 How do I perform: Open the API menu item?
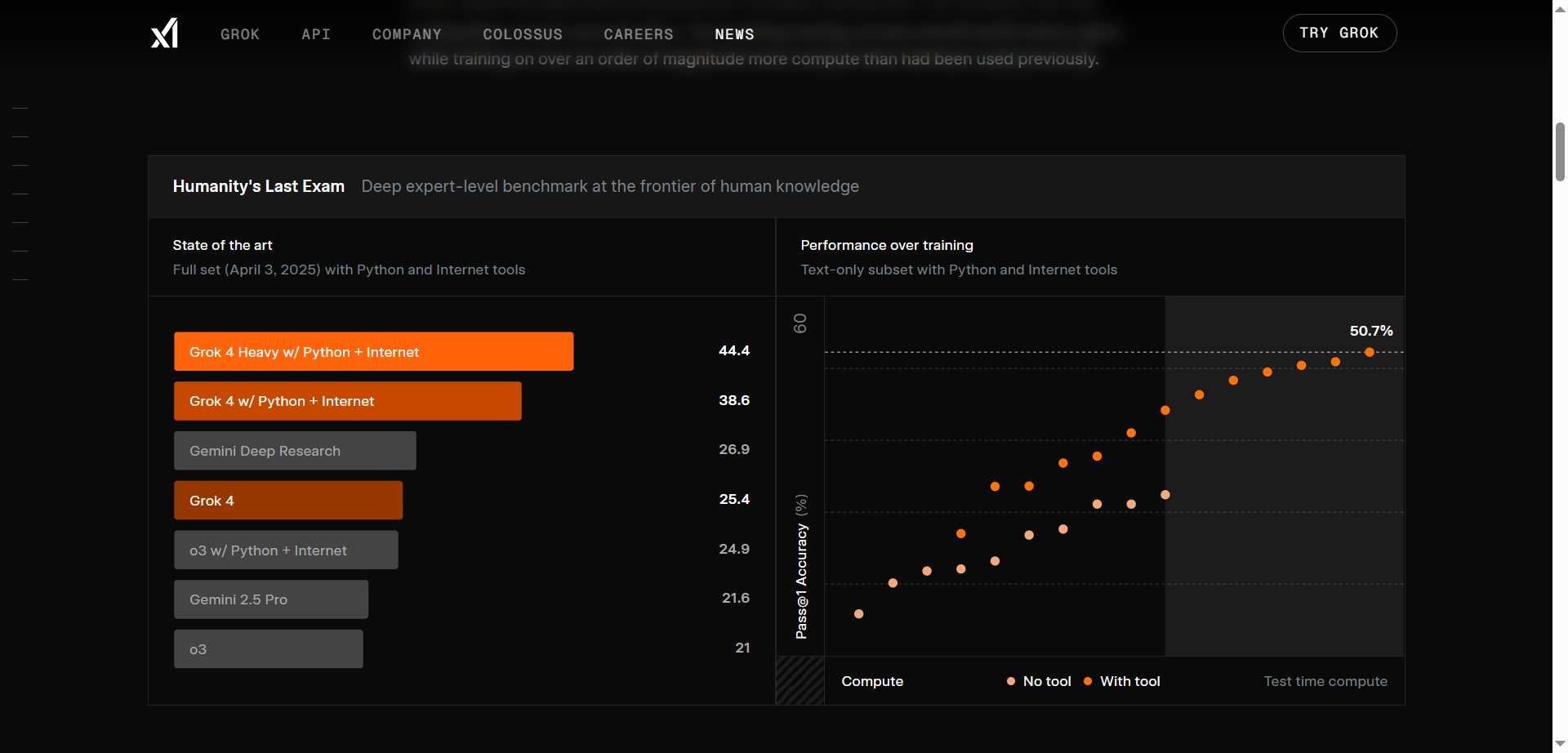316,34
